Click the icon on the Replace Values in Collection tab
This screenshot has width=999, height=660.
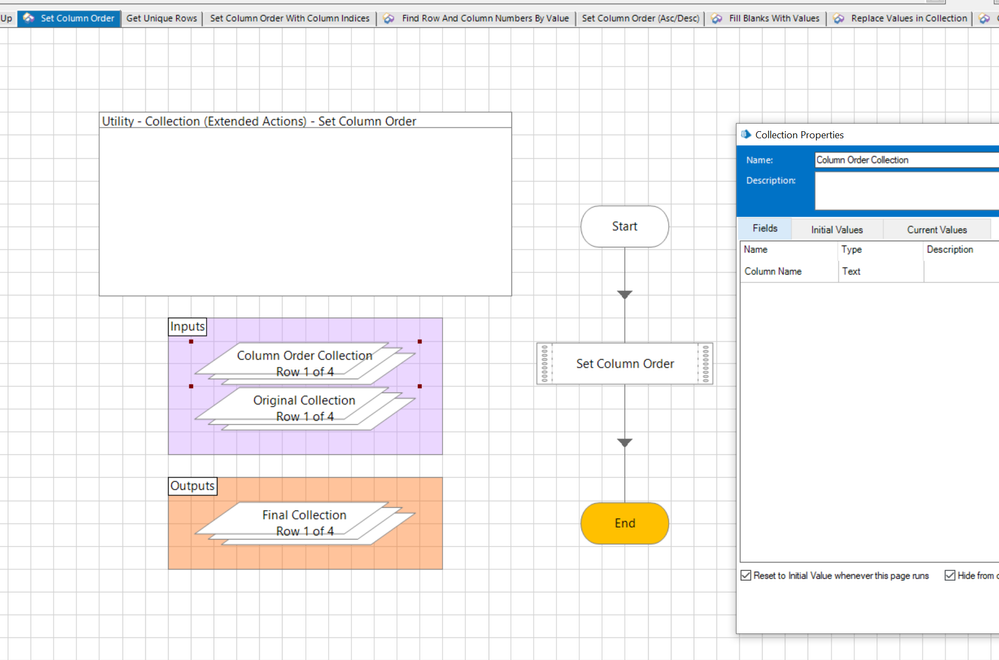pos(839,18)
